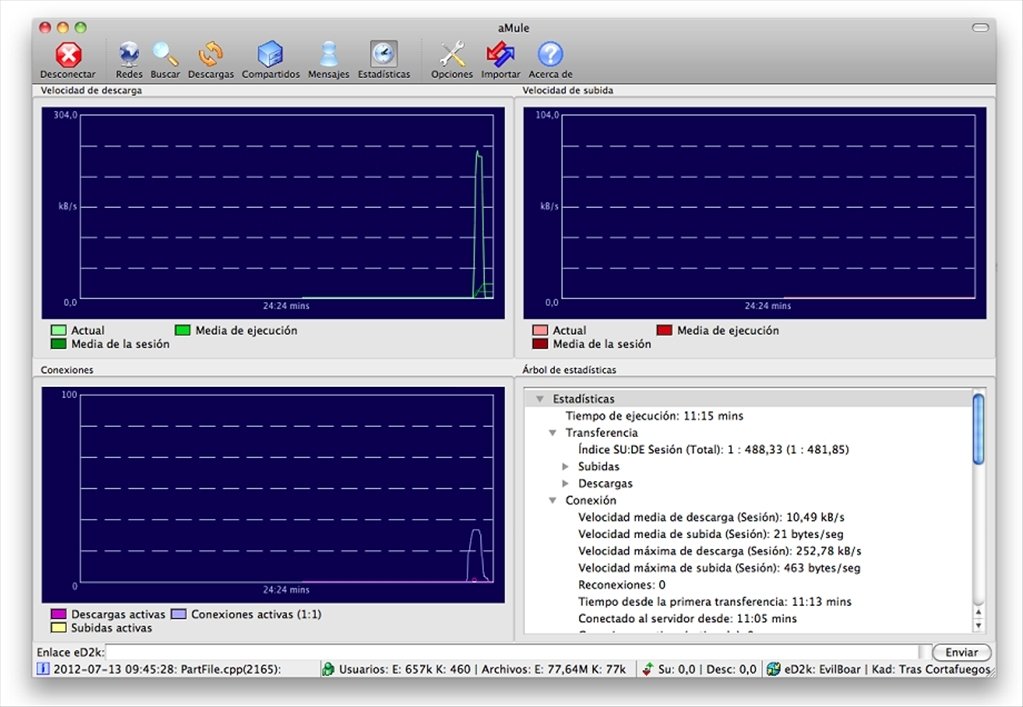Click the light green Actual download swatch

(58, 330)
